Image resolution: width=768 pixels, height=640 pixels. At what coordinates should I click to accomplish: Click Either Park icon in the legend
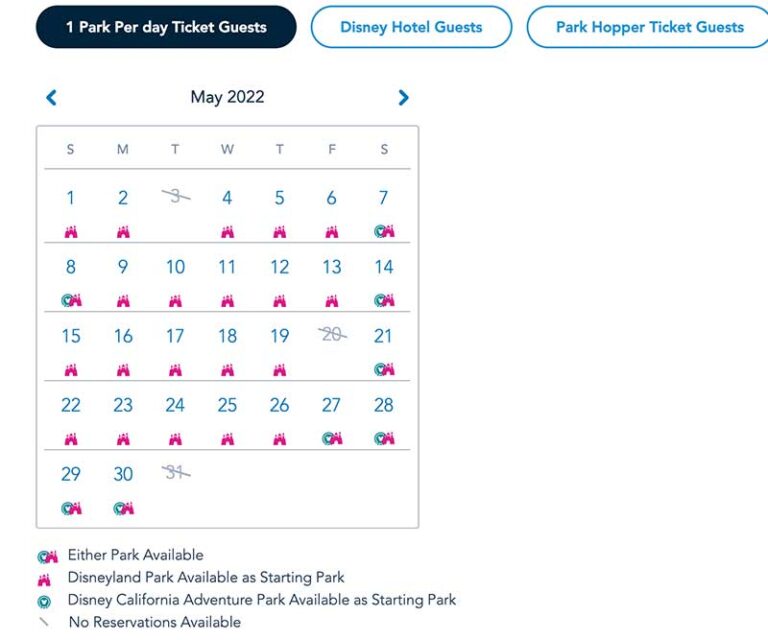47,556
